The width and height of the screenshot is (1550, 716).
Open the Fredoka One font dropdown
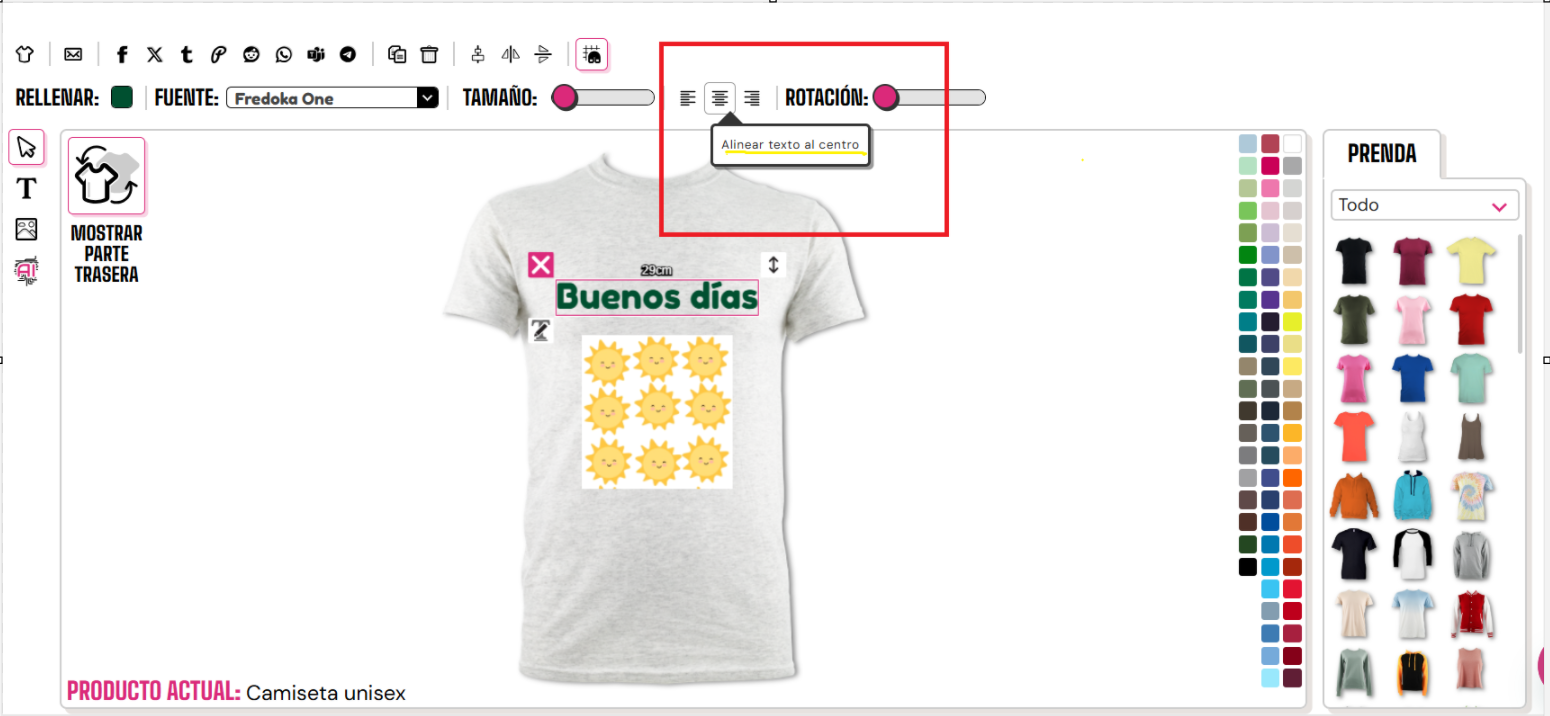tap(332, 98)
